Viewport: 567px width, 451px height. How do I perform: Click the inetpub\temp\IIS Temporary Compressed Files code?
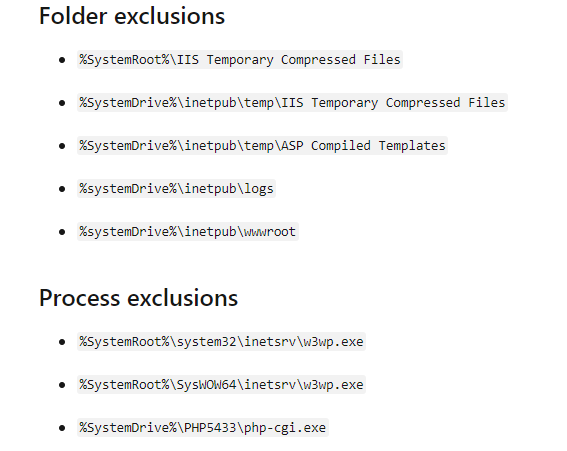click(292, 102)
